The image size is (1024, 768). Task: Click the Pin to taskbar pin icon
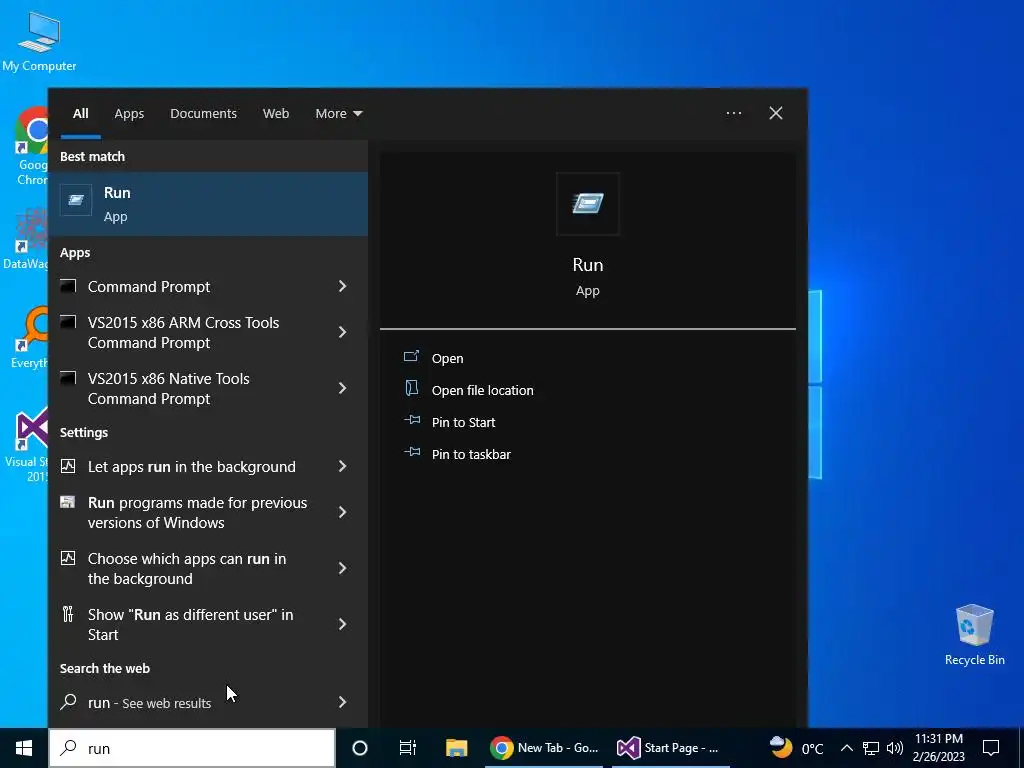pos(412,452)
